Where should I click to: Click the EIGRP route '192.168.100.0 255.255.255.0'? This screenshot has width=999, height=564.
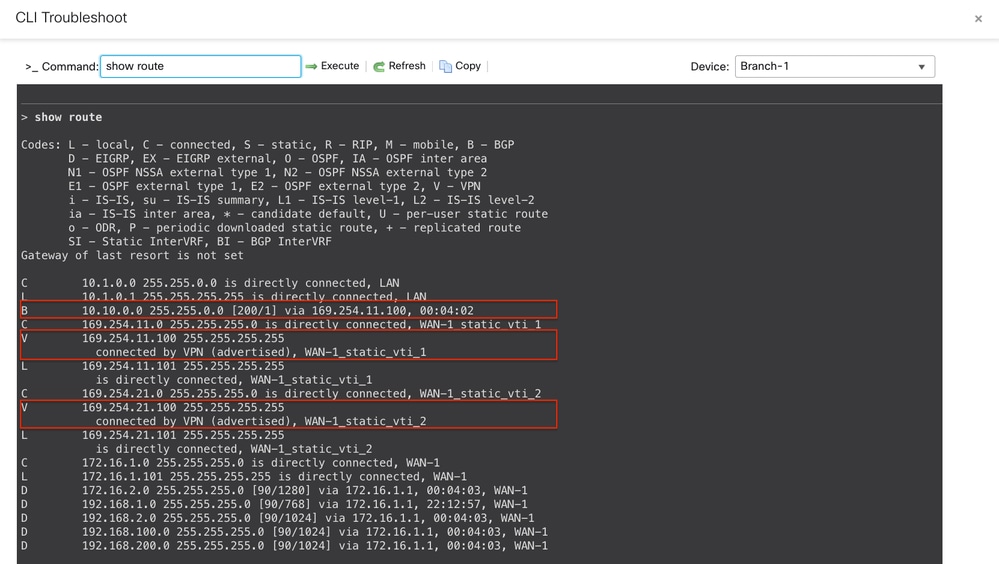(284, 532)
